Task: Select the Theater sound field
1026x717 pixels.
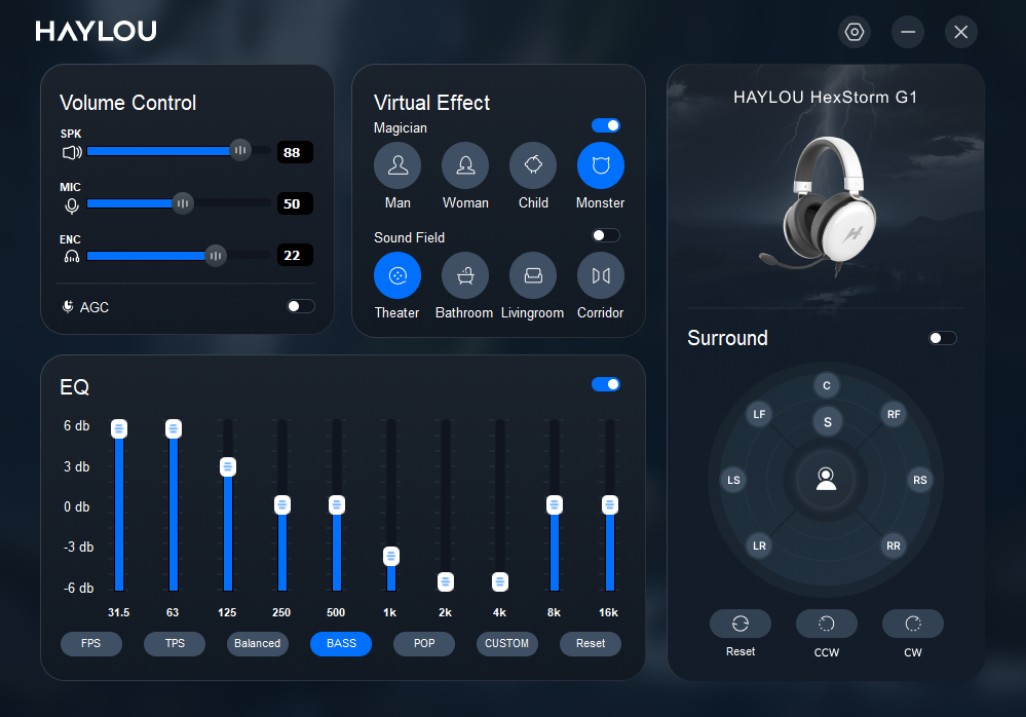Action: [397, 275]
